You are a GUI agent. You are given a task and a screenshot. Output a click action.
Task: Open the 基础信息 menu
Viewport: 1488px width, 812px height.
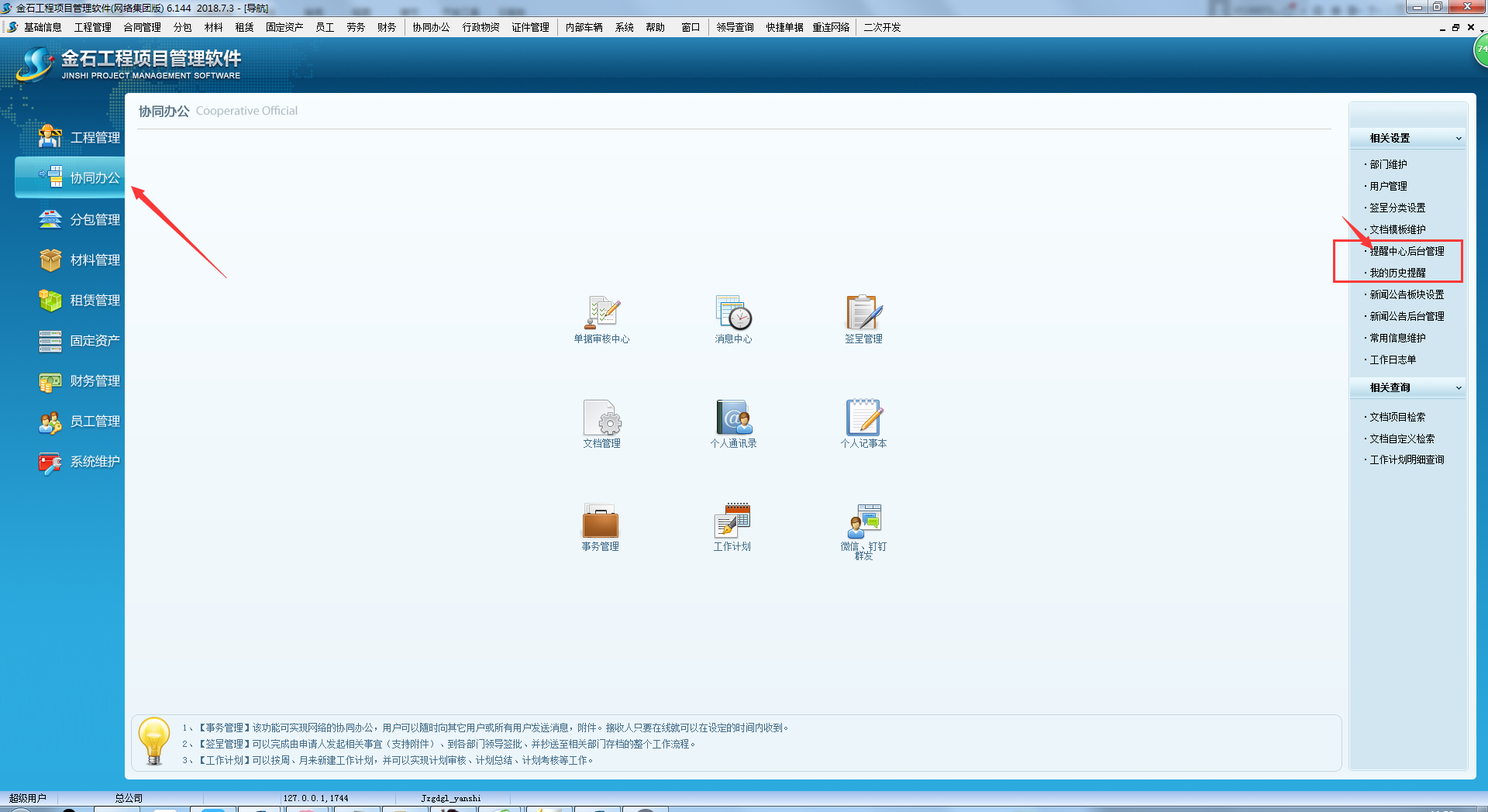(x=43, y=27)
